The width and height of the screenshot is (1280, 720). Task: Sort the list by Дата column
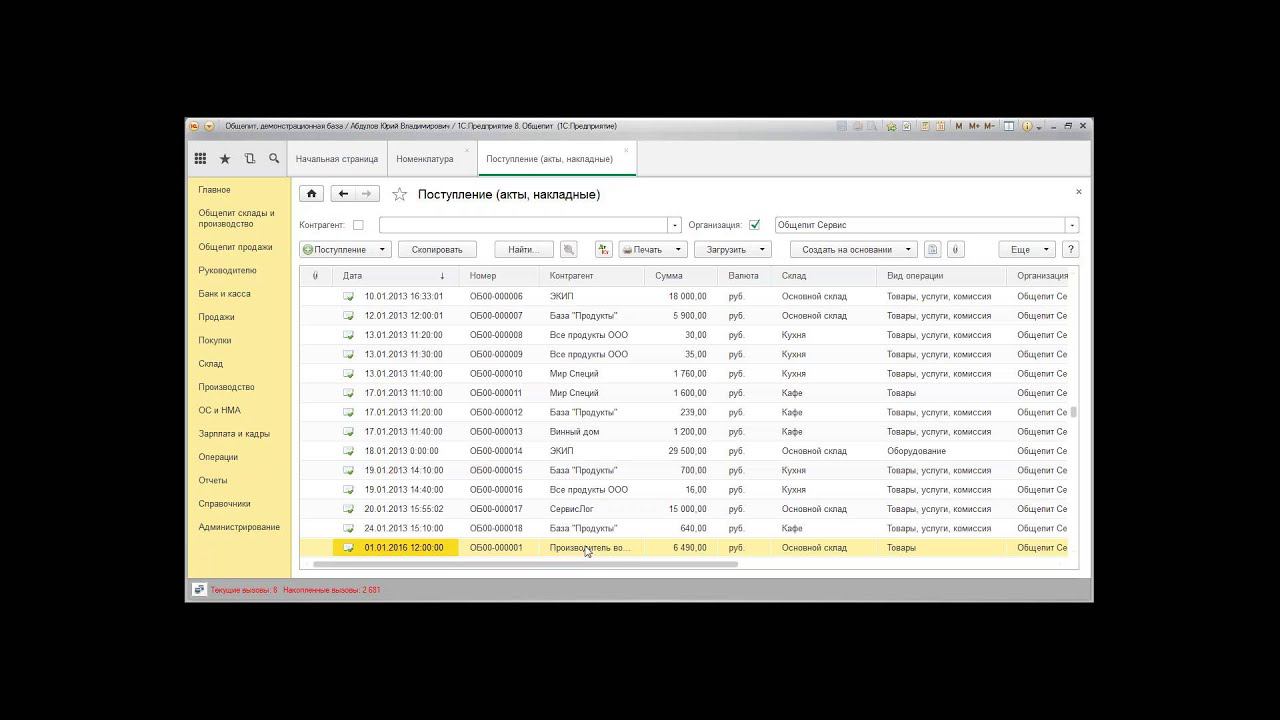point(395,276)
